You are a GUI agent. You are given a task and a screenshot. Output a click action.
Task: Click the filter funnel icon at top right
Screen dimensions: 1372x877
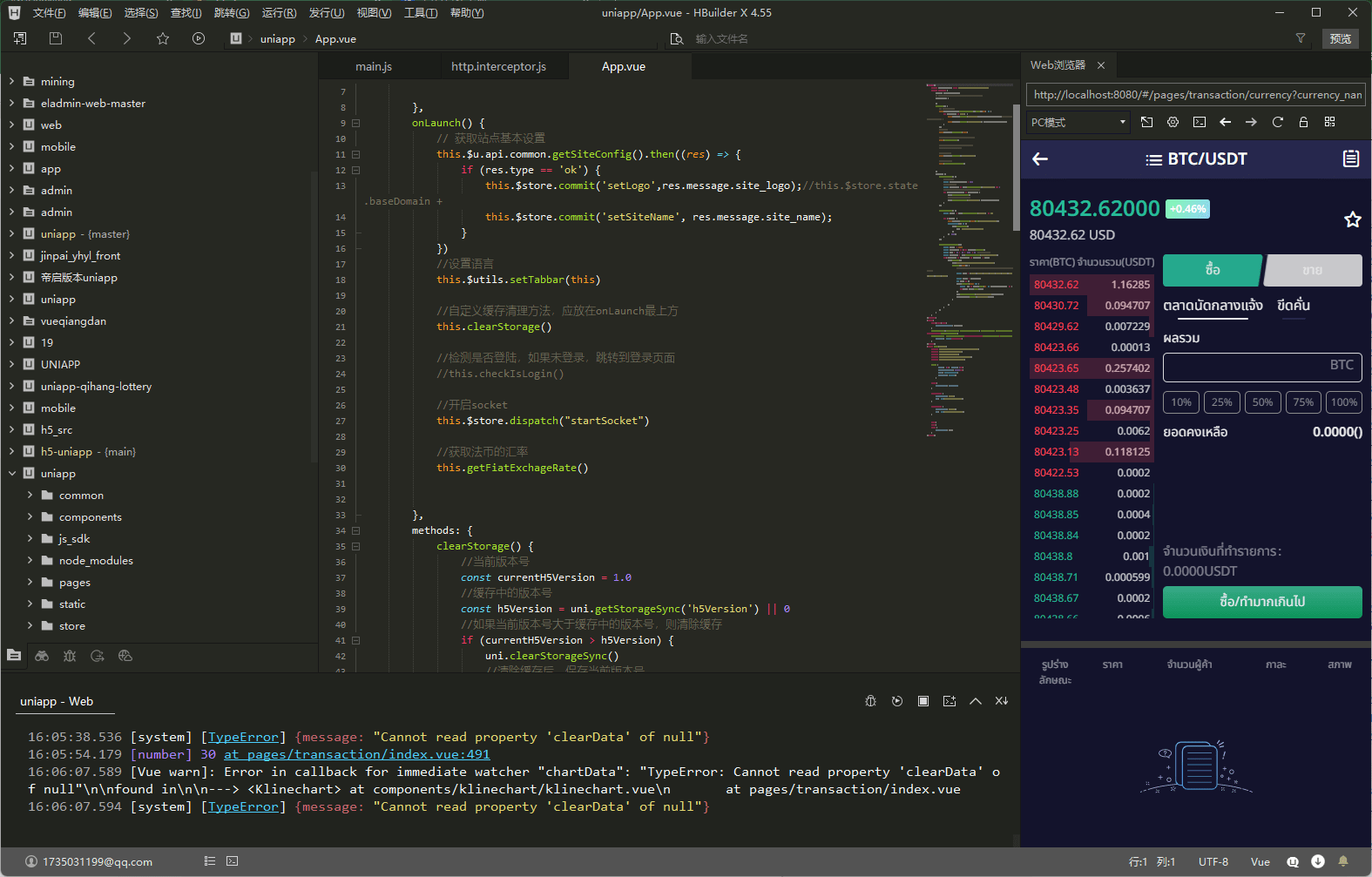click(1301, 38)
